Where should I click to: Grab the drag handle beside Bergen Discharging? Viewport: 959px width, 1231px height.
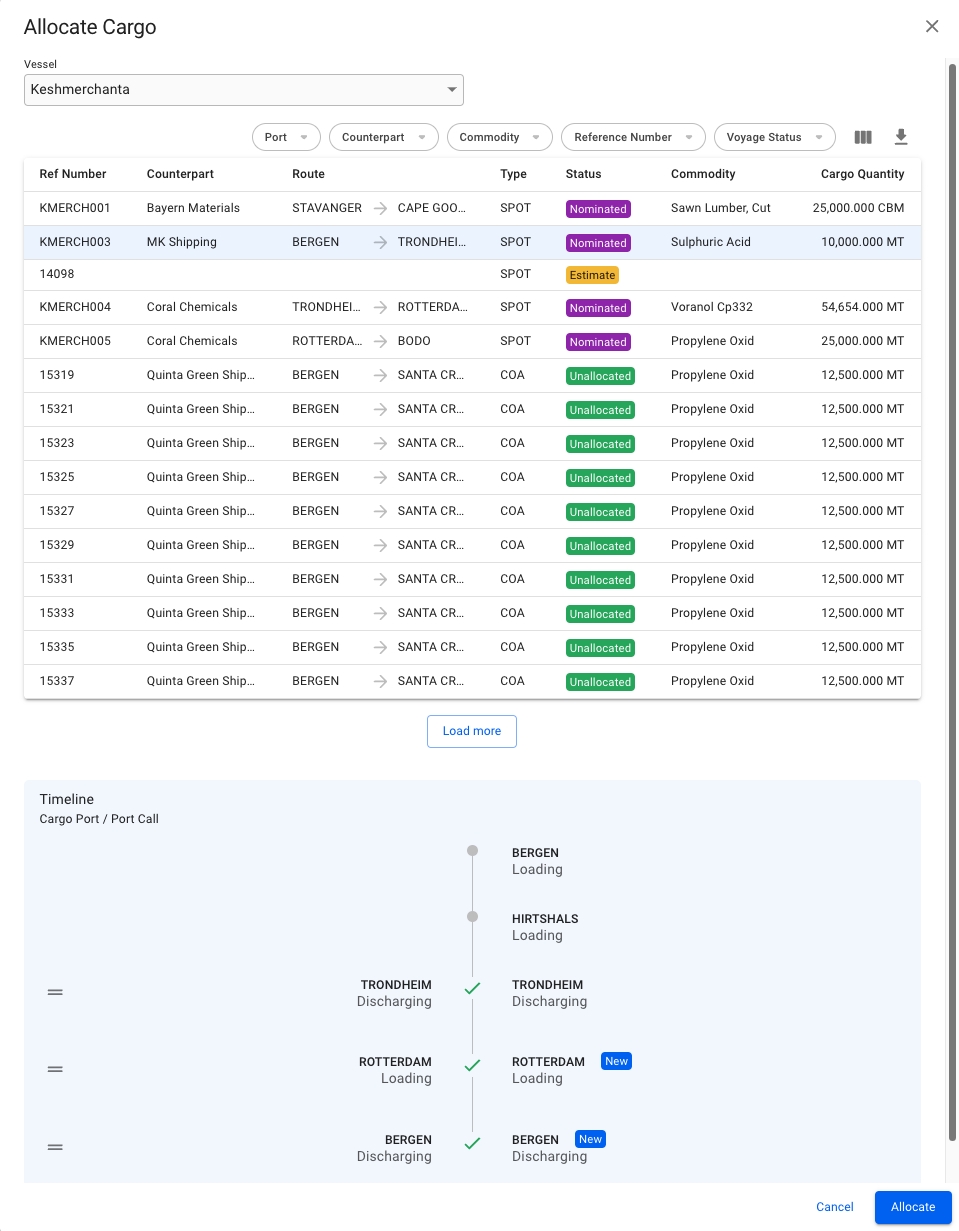coord(55,1147)
